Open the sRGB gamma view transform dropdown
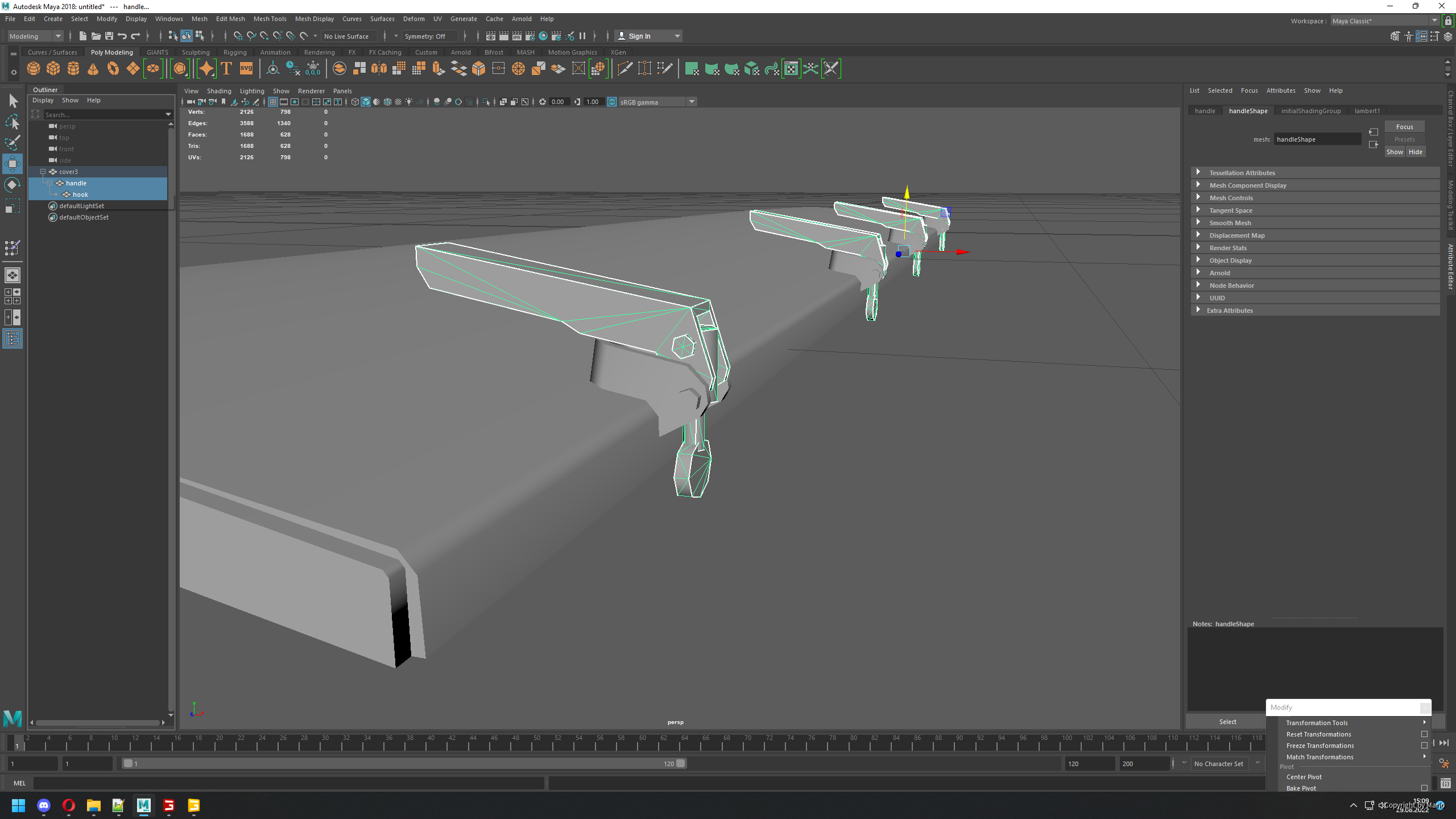The image size is (1456, 819). pos(657,102)
